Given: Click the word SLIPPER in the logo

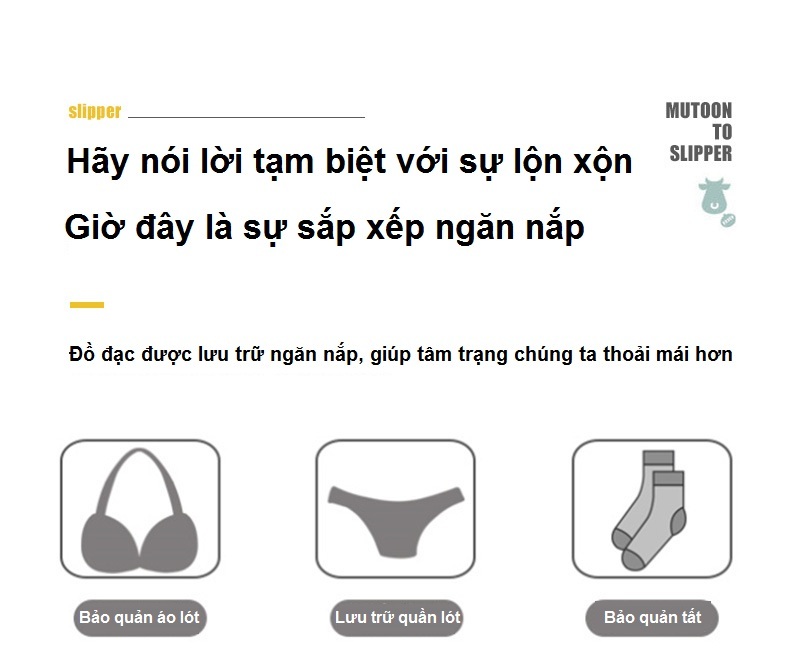Looking at the screenshot, I should 701,154.
